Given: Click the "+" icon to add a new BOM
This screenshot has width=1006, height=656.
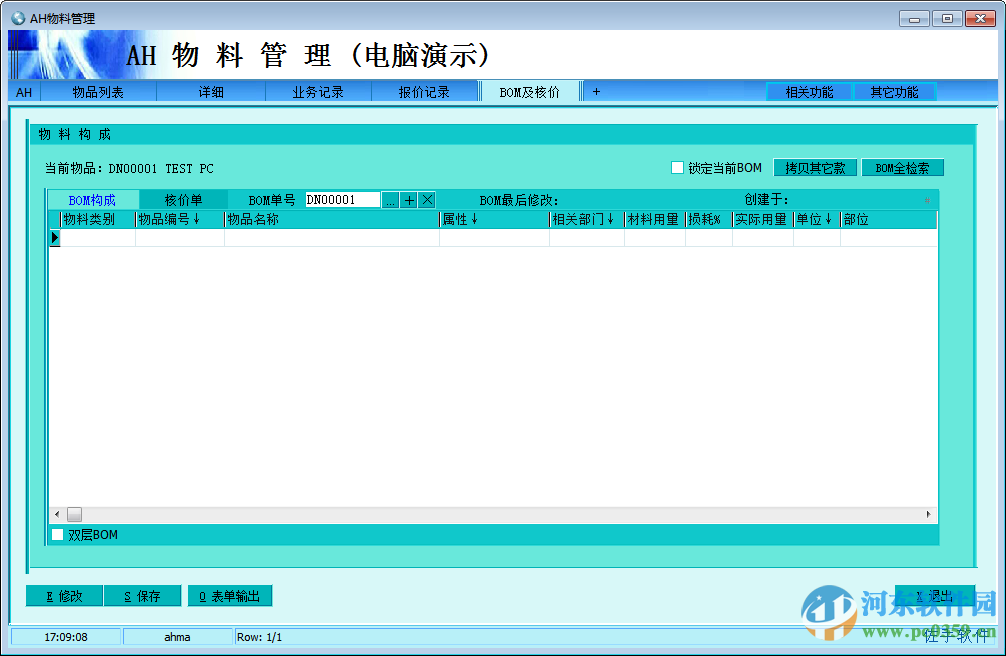Looking at the screenshot, I should [x=407, y=200].
